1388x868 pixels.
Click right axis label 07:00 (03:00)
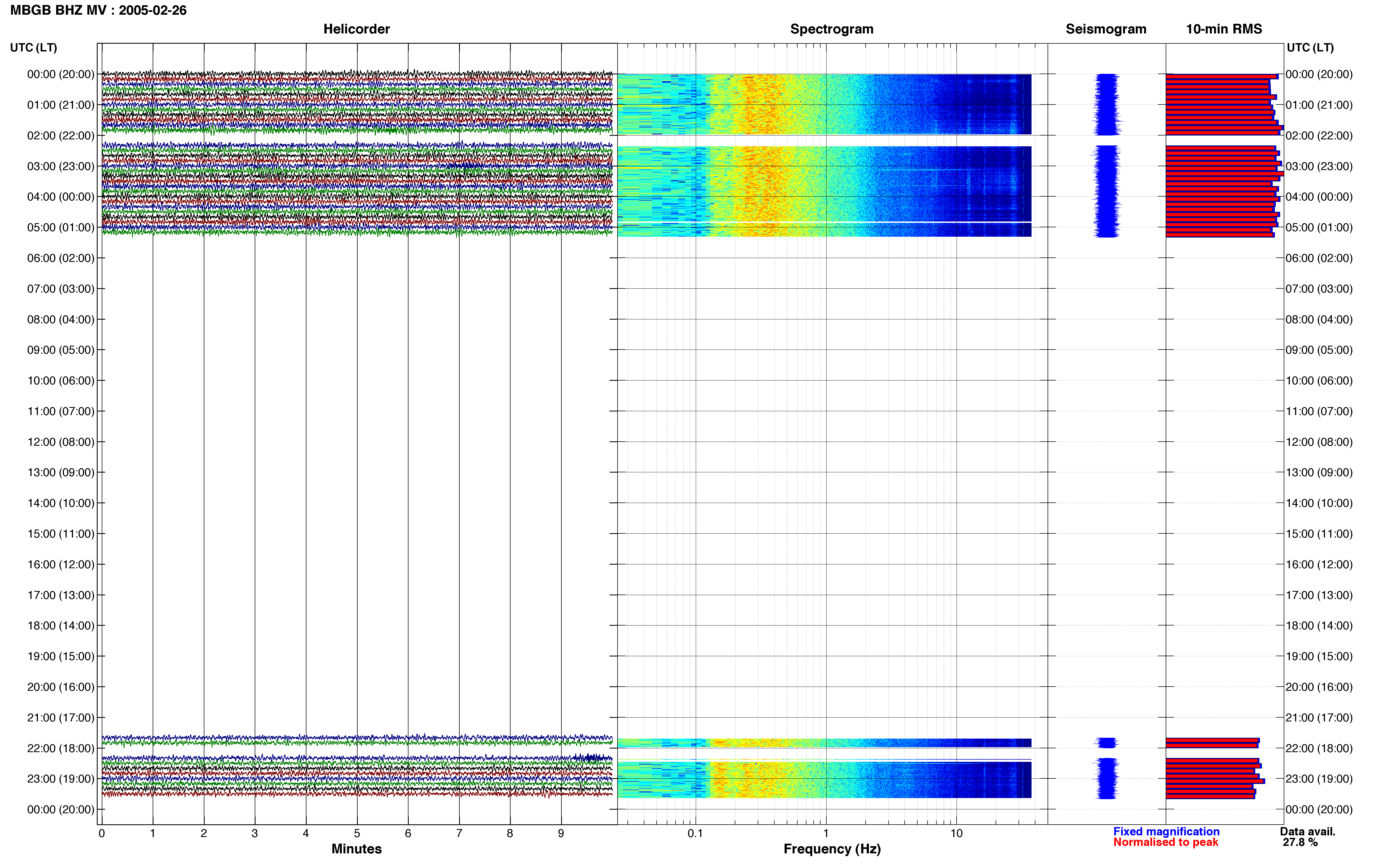click(1319, 289)
